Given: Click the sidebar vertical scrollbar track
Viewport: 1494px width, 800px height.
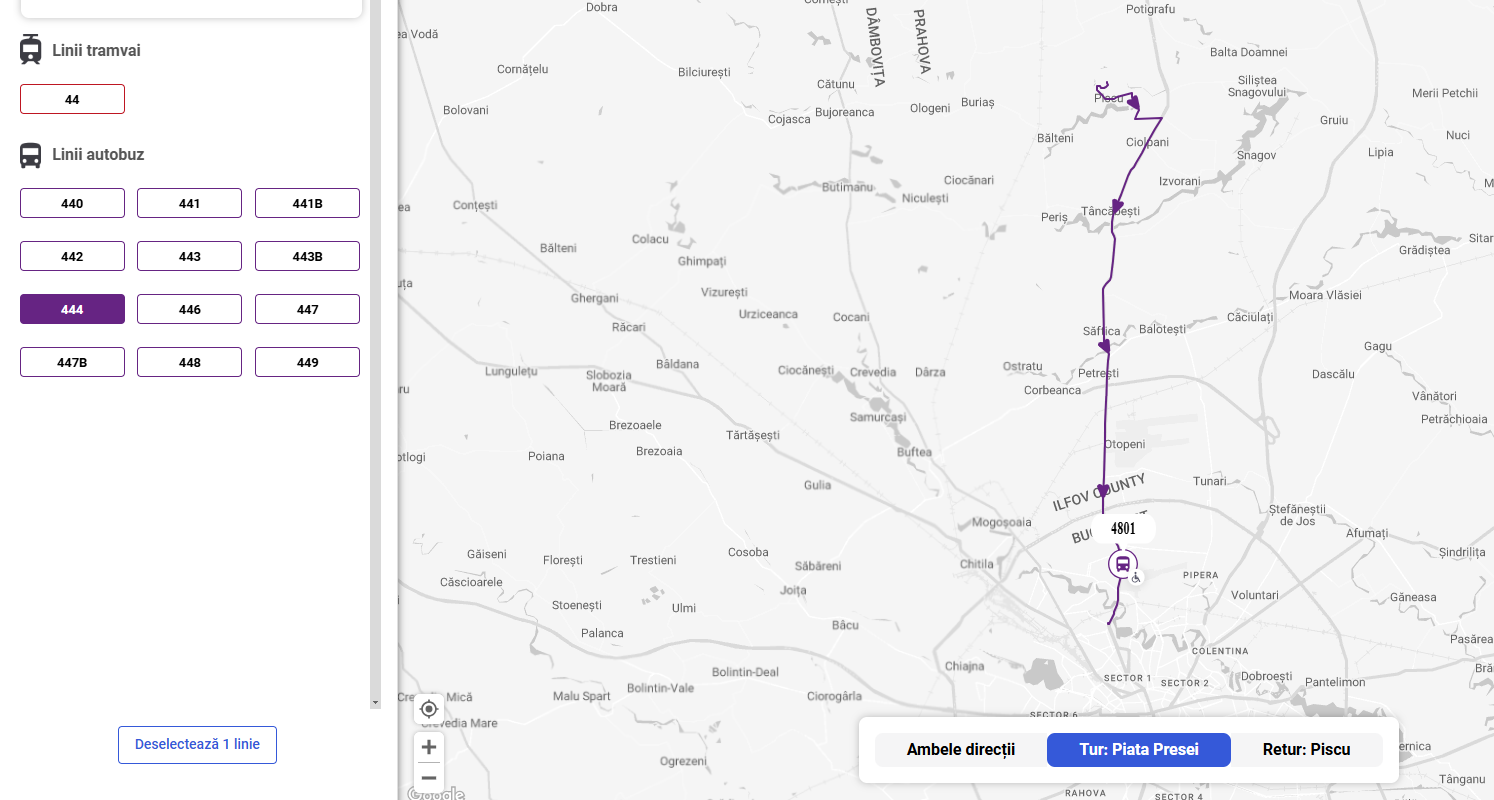Looking at the screenshot, I should [376, 350].
